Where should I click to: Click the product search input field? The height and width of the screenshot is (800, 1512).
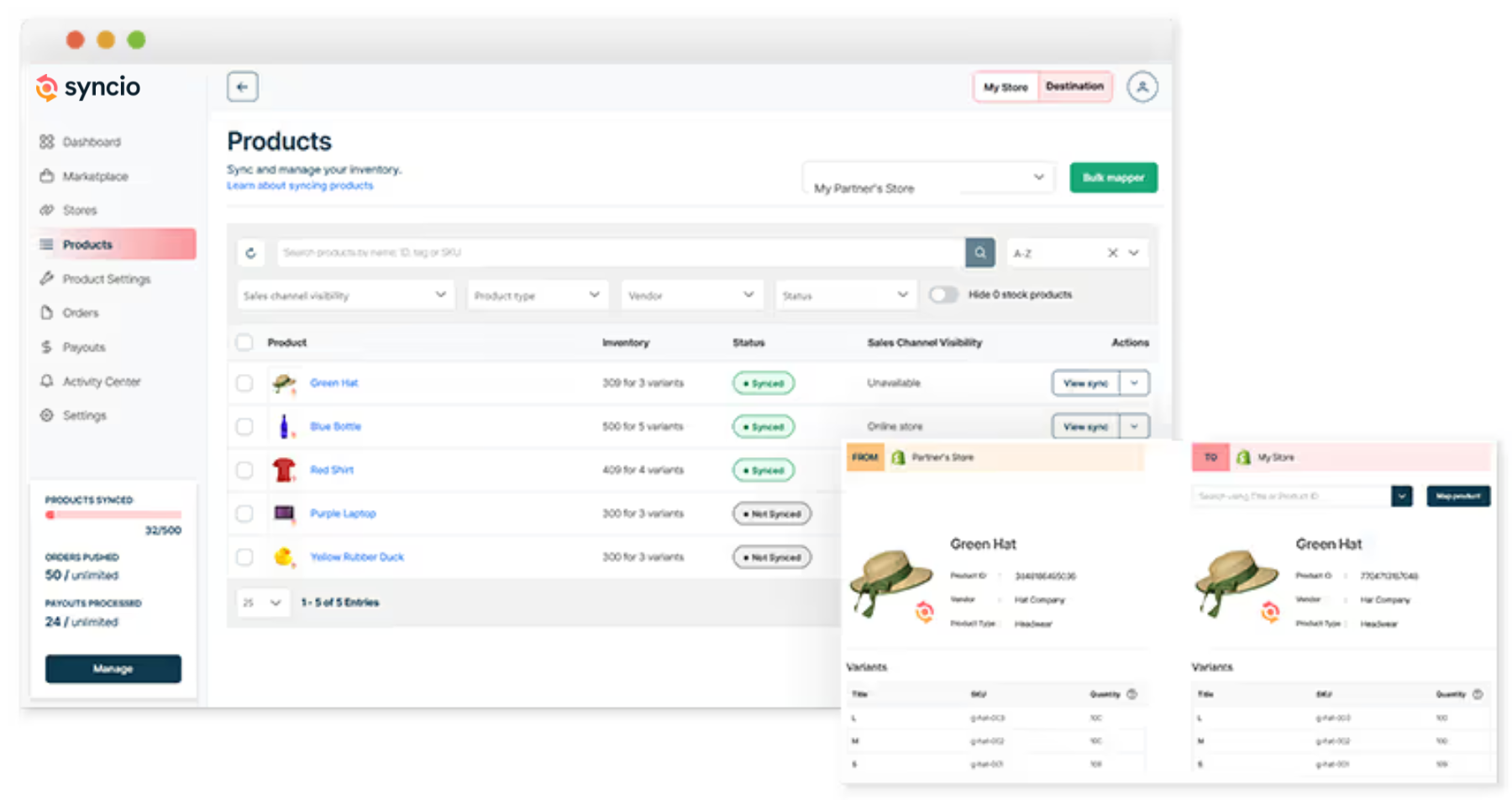pyautogui.click(x=621, y=253)
